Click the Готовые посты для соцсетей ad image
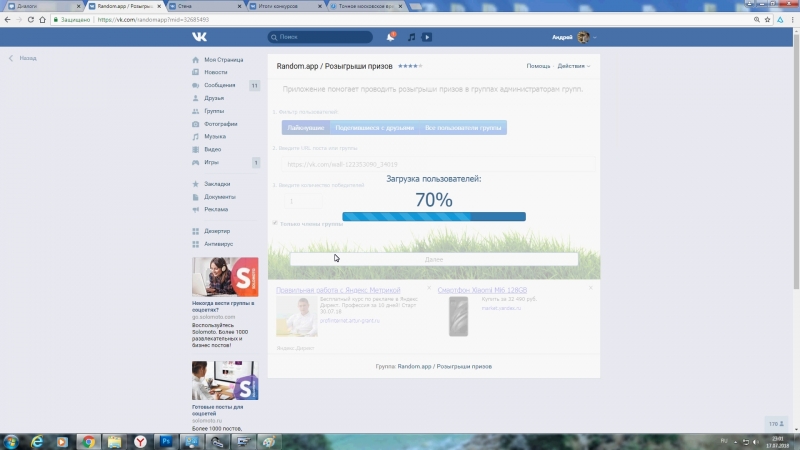This screenshot has width=800, height=450. [x=225, y=381]
